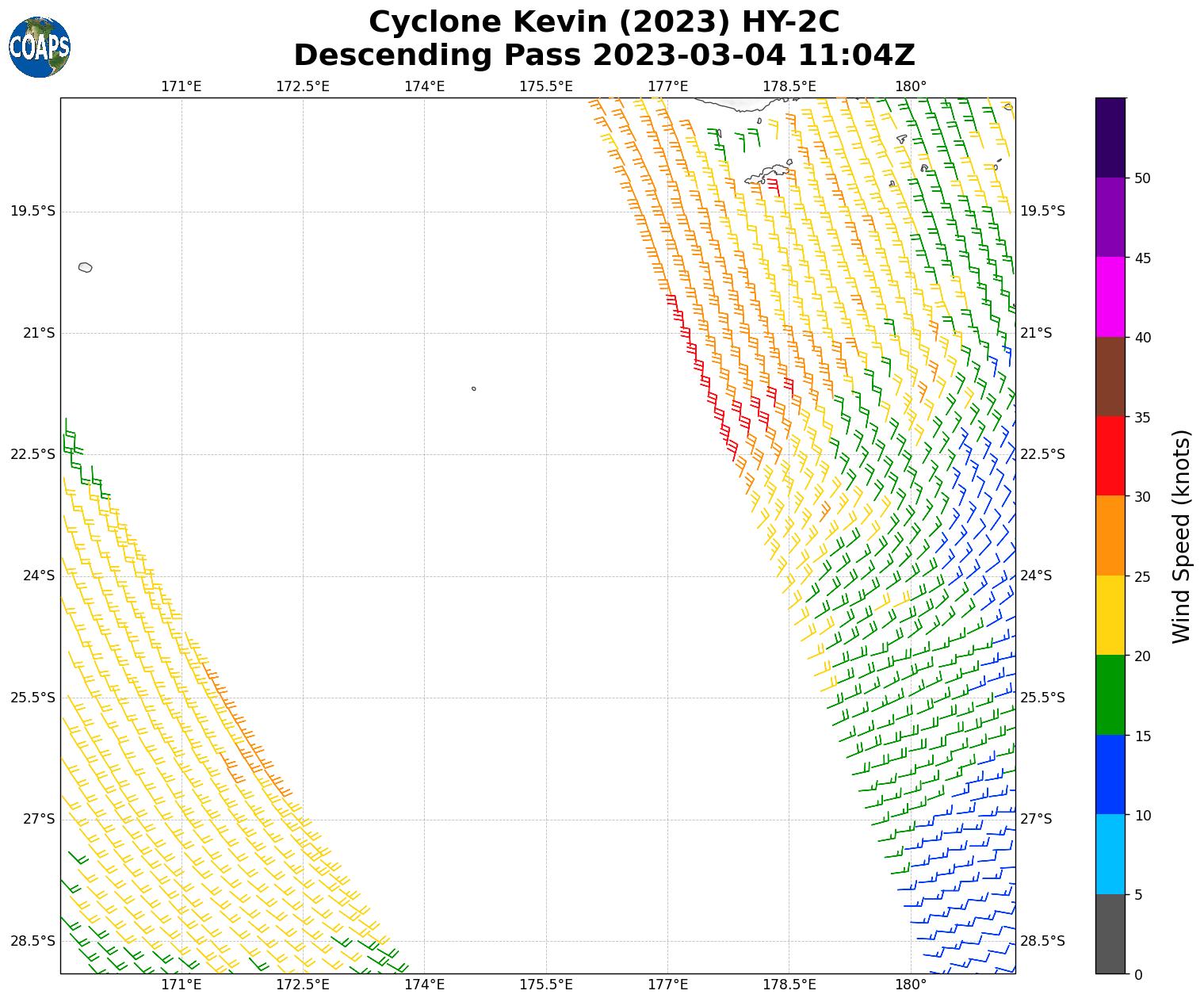Click the Wind Speed (knots) colorbar label
Viewport: 1204px width, 1002px height.
(1181, 536)
